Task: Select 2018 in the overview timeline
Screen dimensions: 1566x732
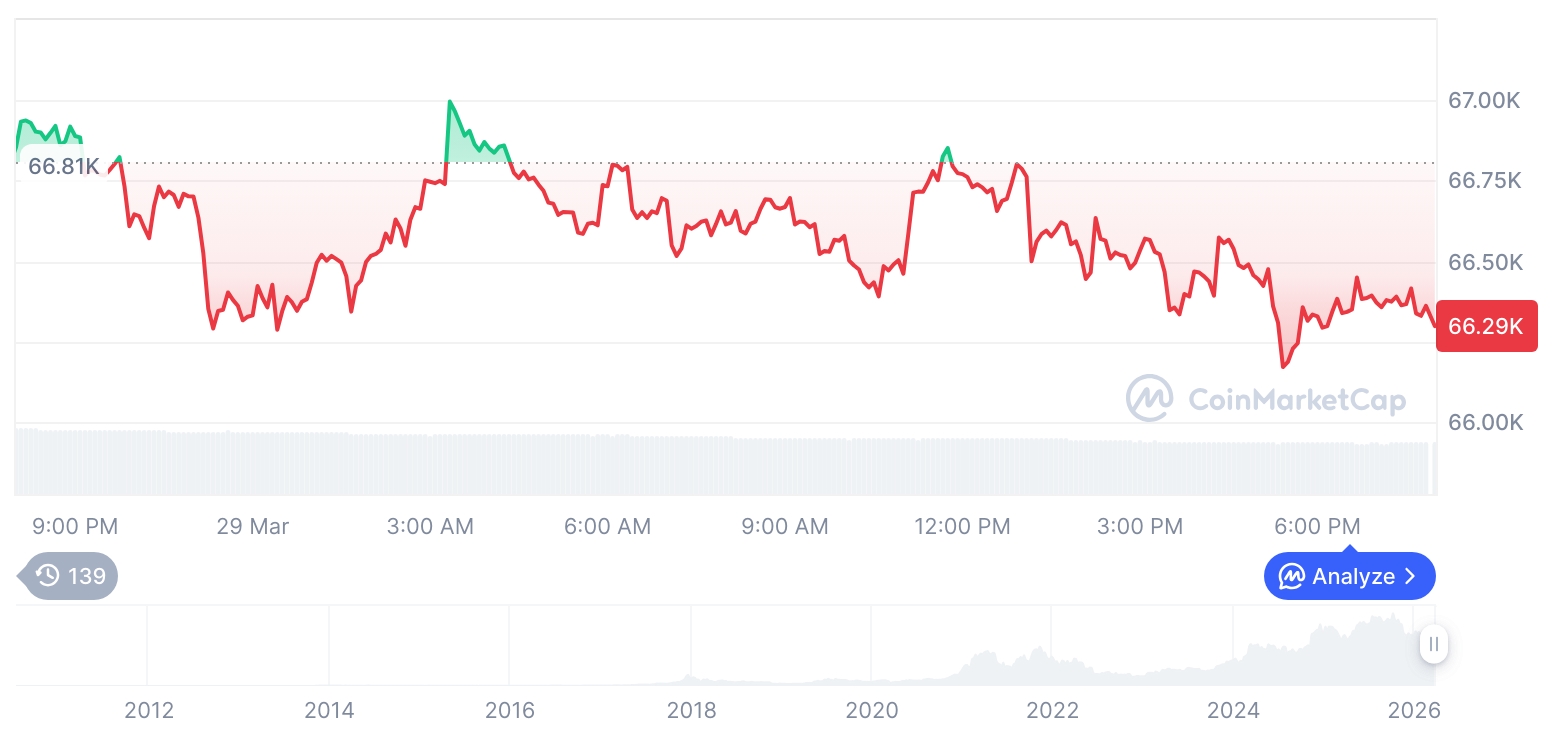Action: coord(691,710)
